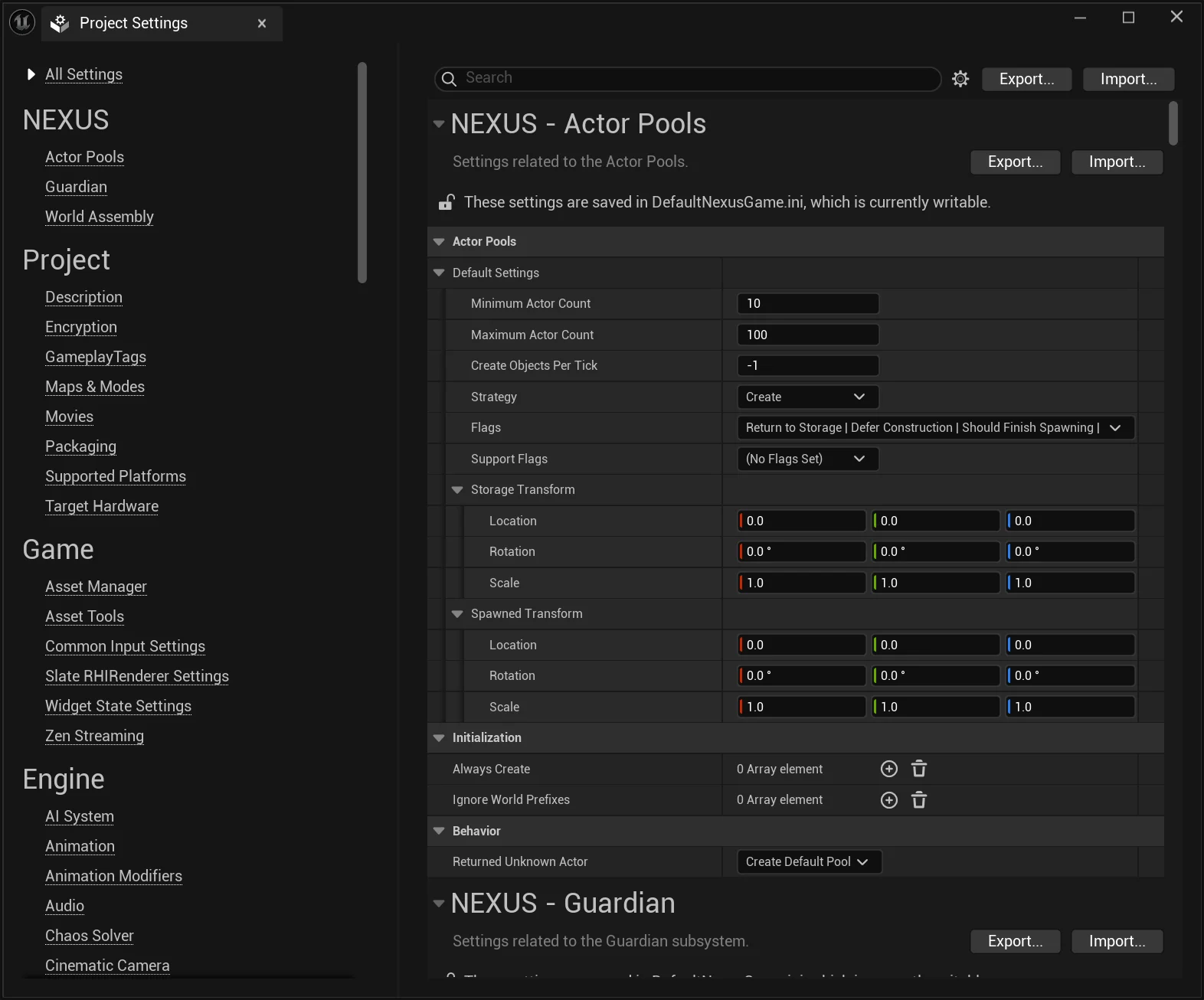Open the Strategy dropdown showing Create
The height and width of the screenshot is (1000, 1204).
pyautogui.click(x=807, y=397)
